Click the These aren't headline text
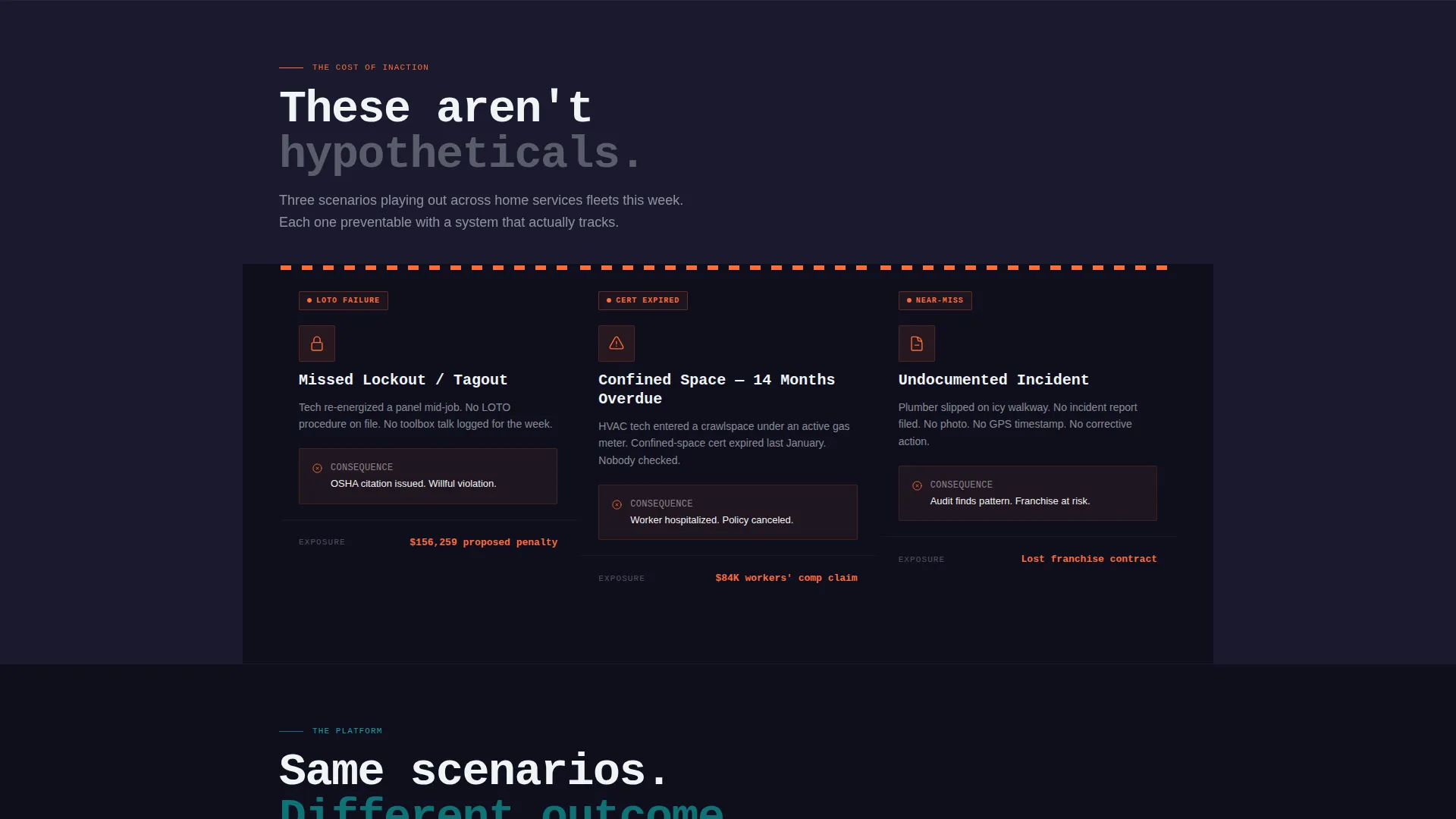 (x=435, y=107)
